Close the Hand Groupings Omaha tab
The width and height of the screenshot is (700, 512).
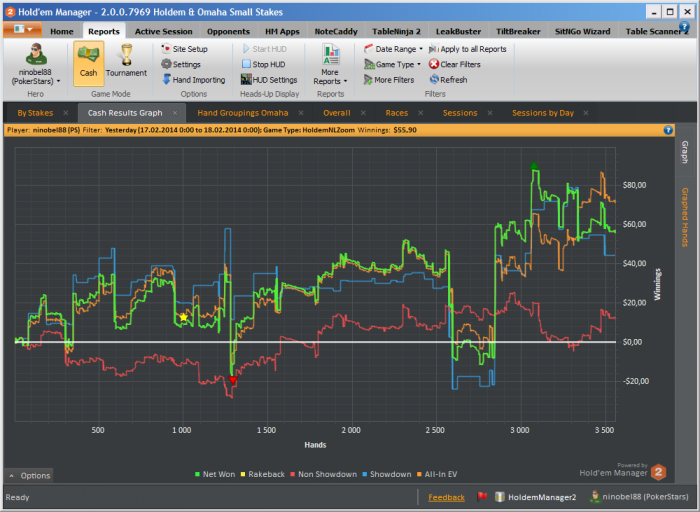pos(301,113)
